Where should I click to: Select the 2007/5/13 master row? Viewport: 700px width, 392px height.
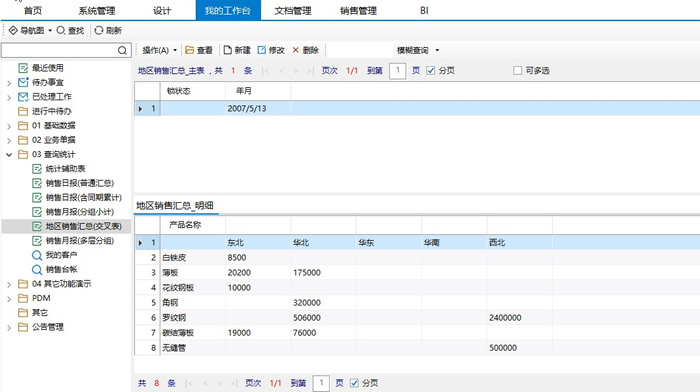(417, 108)
